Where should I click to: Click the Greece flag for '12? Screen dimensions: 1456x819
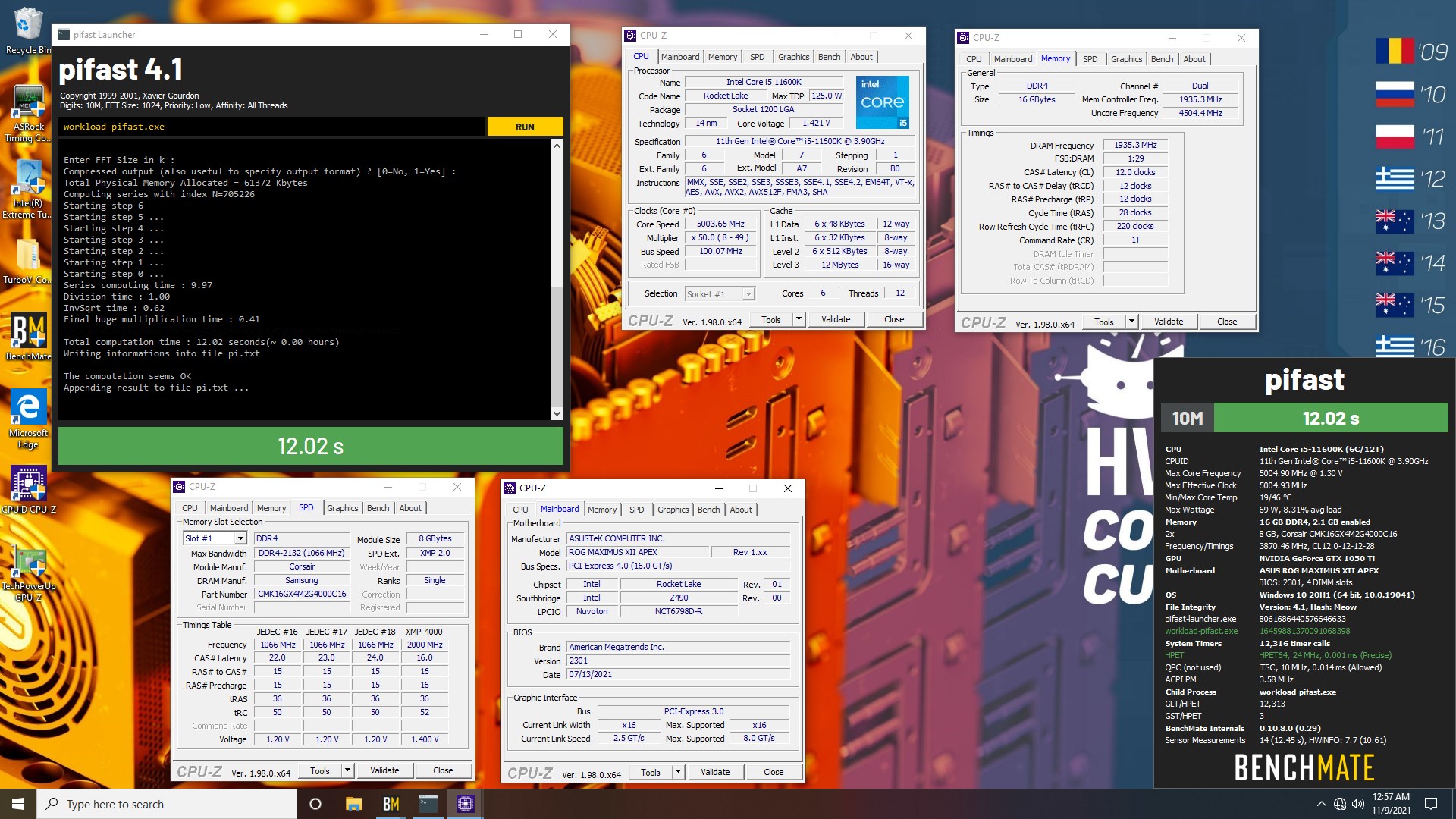click(x=1395, y=178)
